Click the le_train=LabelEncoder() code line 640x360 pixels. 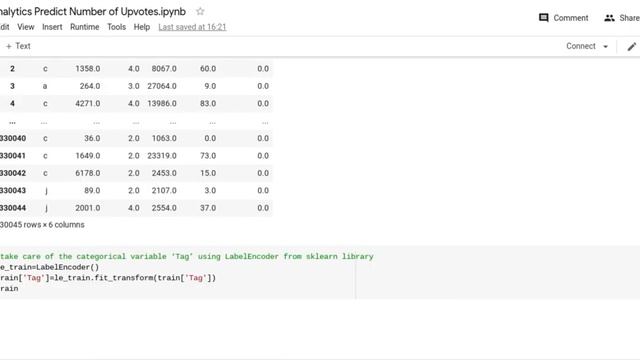coord(49,267)
